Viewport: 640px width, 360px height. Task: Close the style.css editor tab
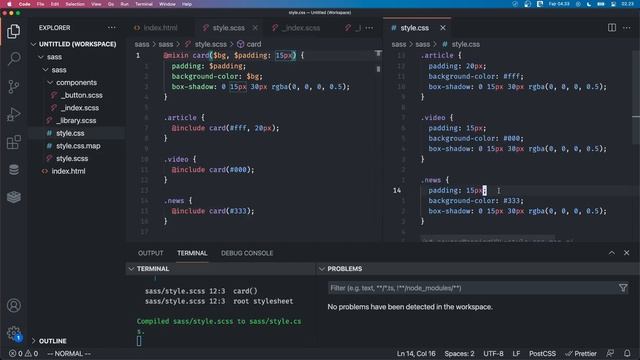coord(443,28)
